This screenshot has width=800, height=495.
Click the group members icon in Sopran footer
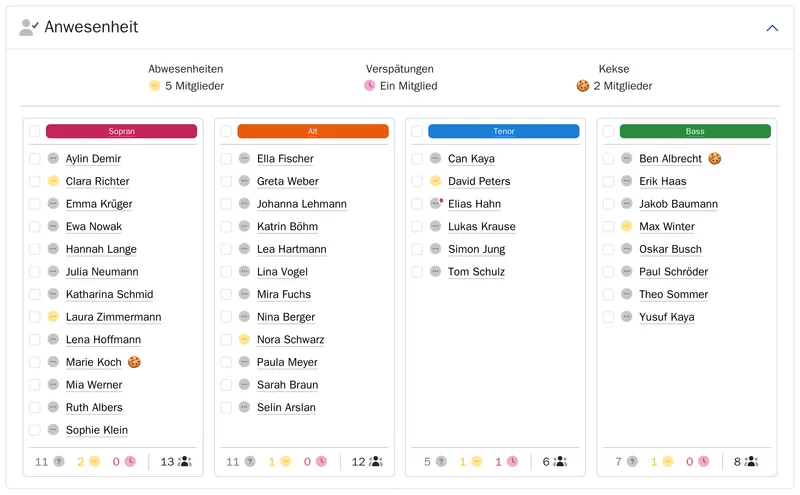(x=184, y=461)
